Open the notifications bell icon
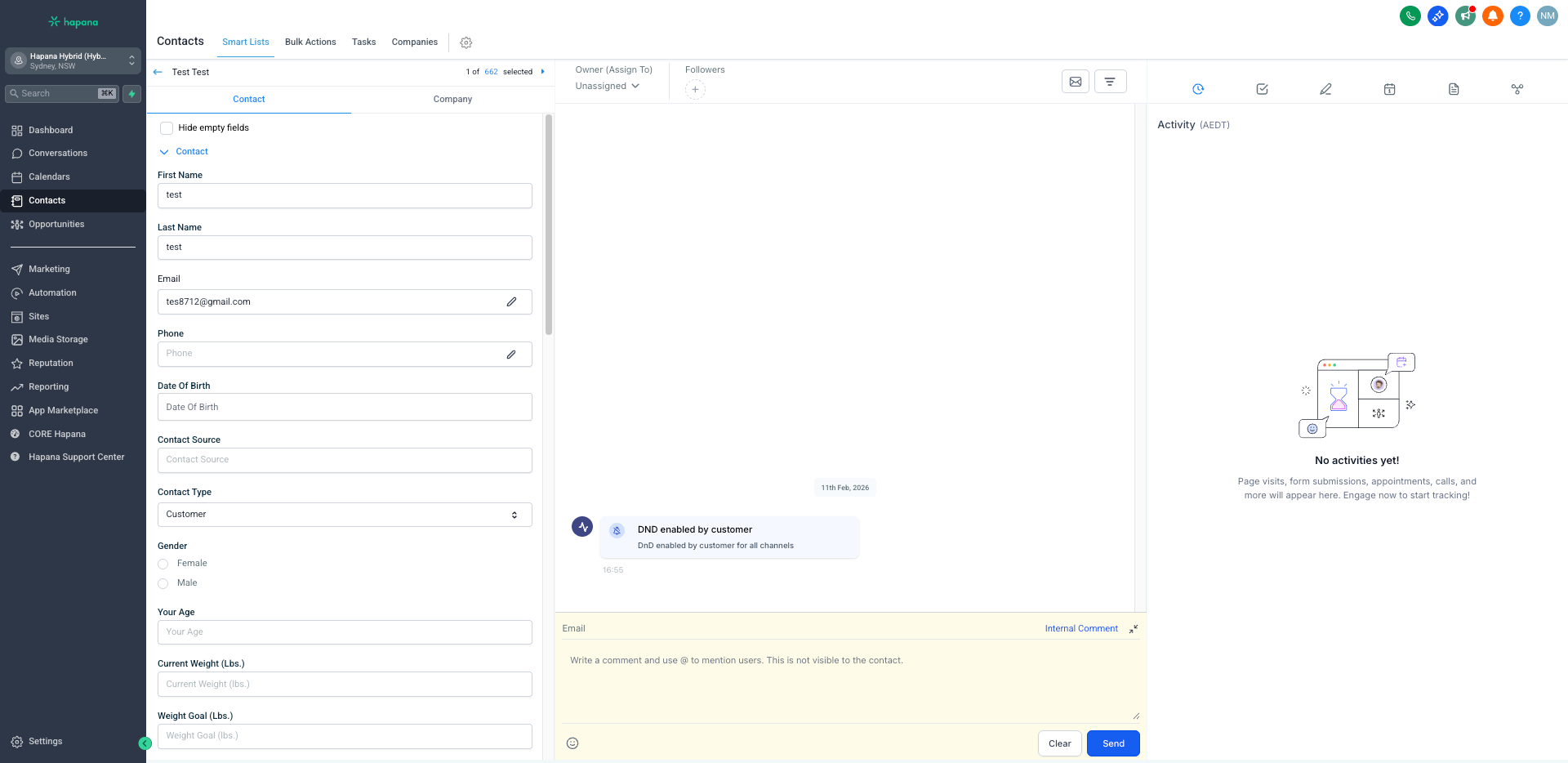This screenshot has height=763, width=1568. tap(1493, 16)
